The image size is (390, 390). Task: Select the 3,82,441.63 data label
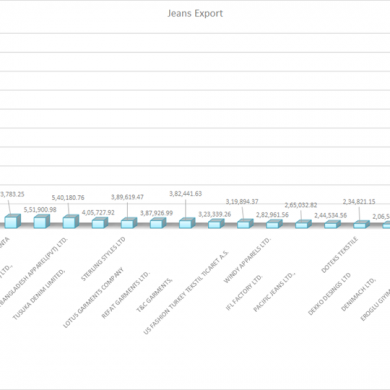click(186, 194)
